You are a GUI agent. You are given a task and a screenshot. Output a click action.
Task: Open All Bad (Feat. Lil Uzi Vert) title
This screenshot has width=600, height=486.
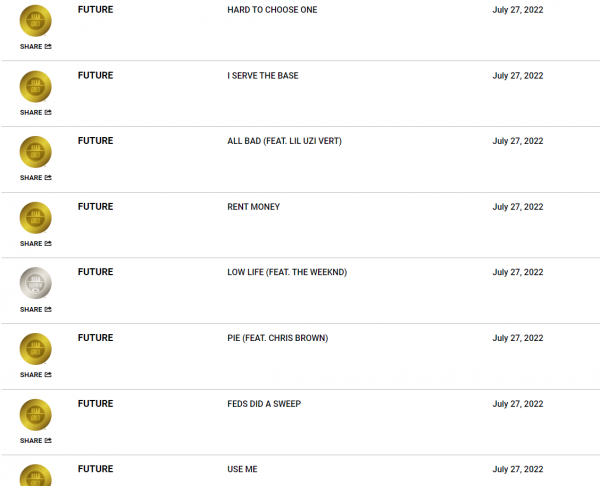284,141
